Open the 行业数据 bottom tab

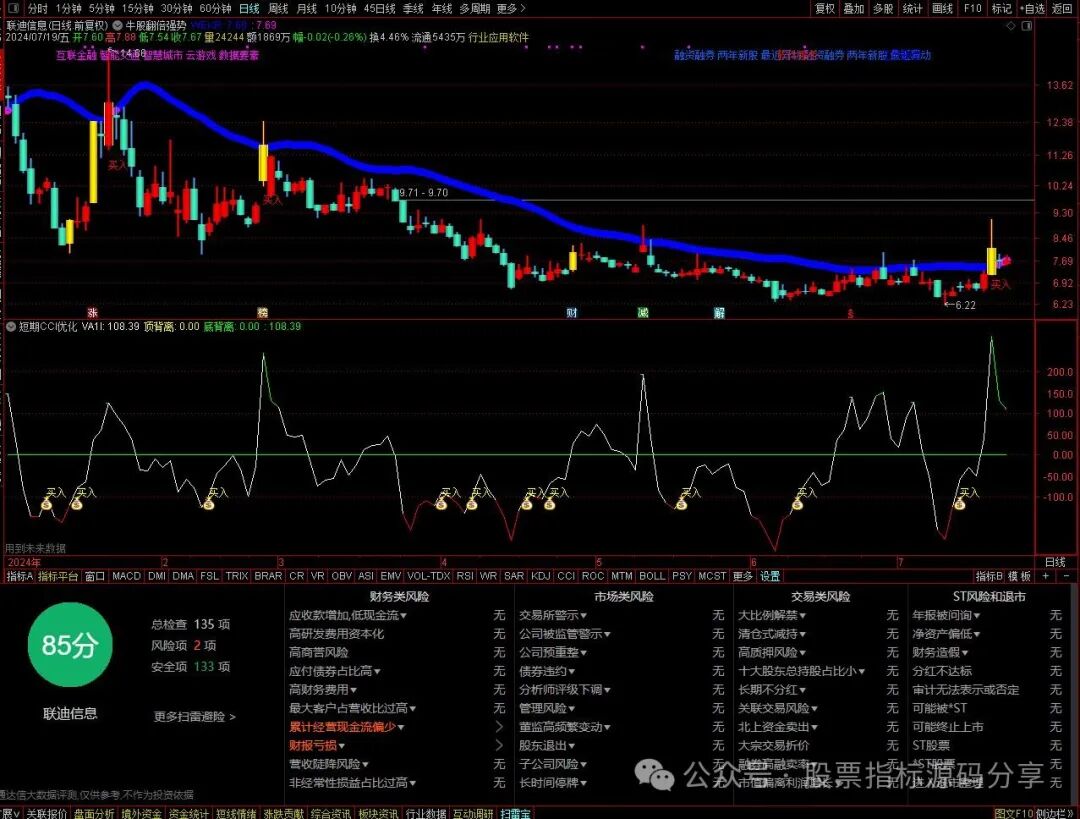point(426,813)
